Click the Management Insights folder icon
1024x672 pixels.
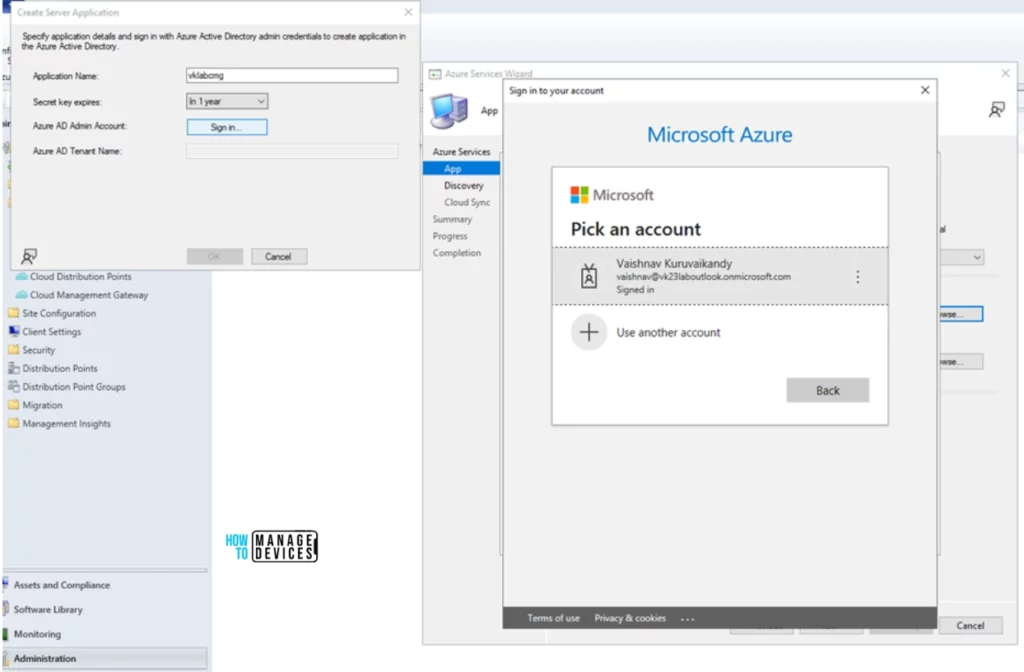(13, 423)
